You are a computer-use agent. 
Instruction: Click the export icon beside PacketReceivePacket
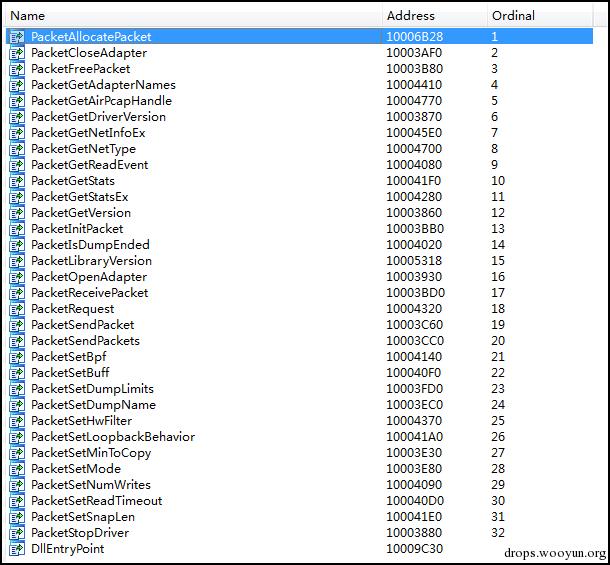[17, 293]
